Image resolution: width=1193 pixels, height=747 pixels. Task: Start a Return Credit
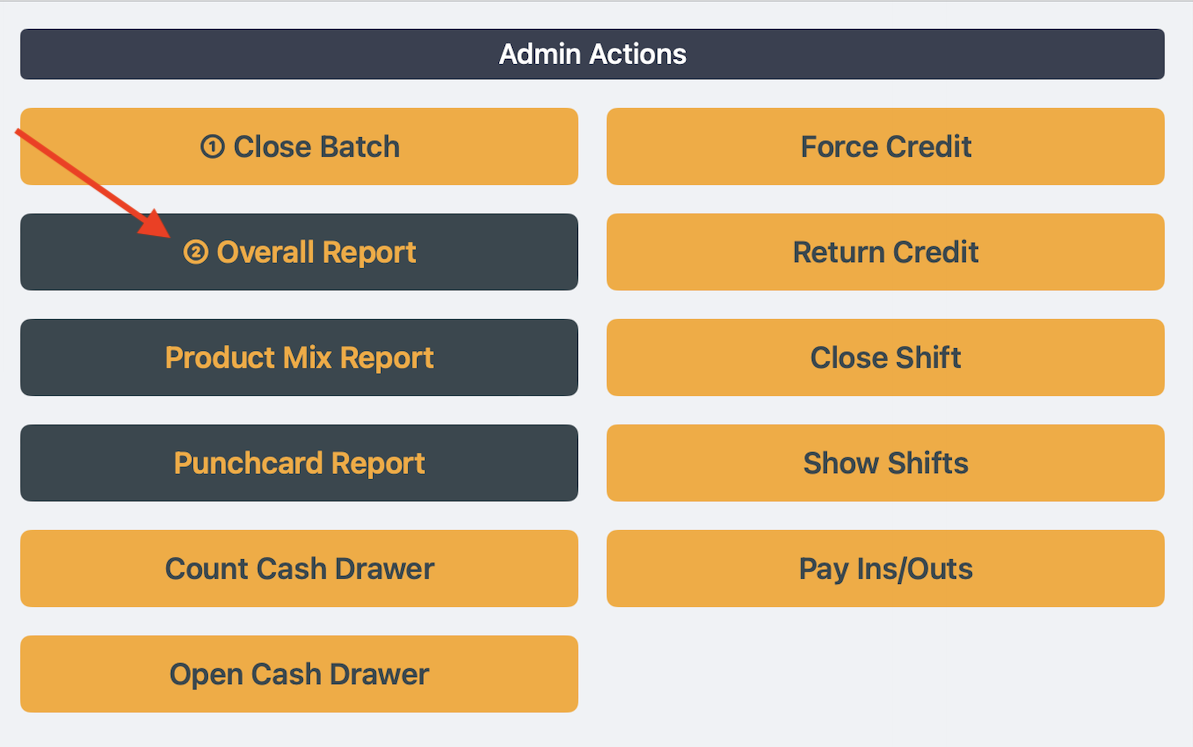click(x=885, y=252)
